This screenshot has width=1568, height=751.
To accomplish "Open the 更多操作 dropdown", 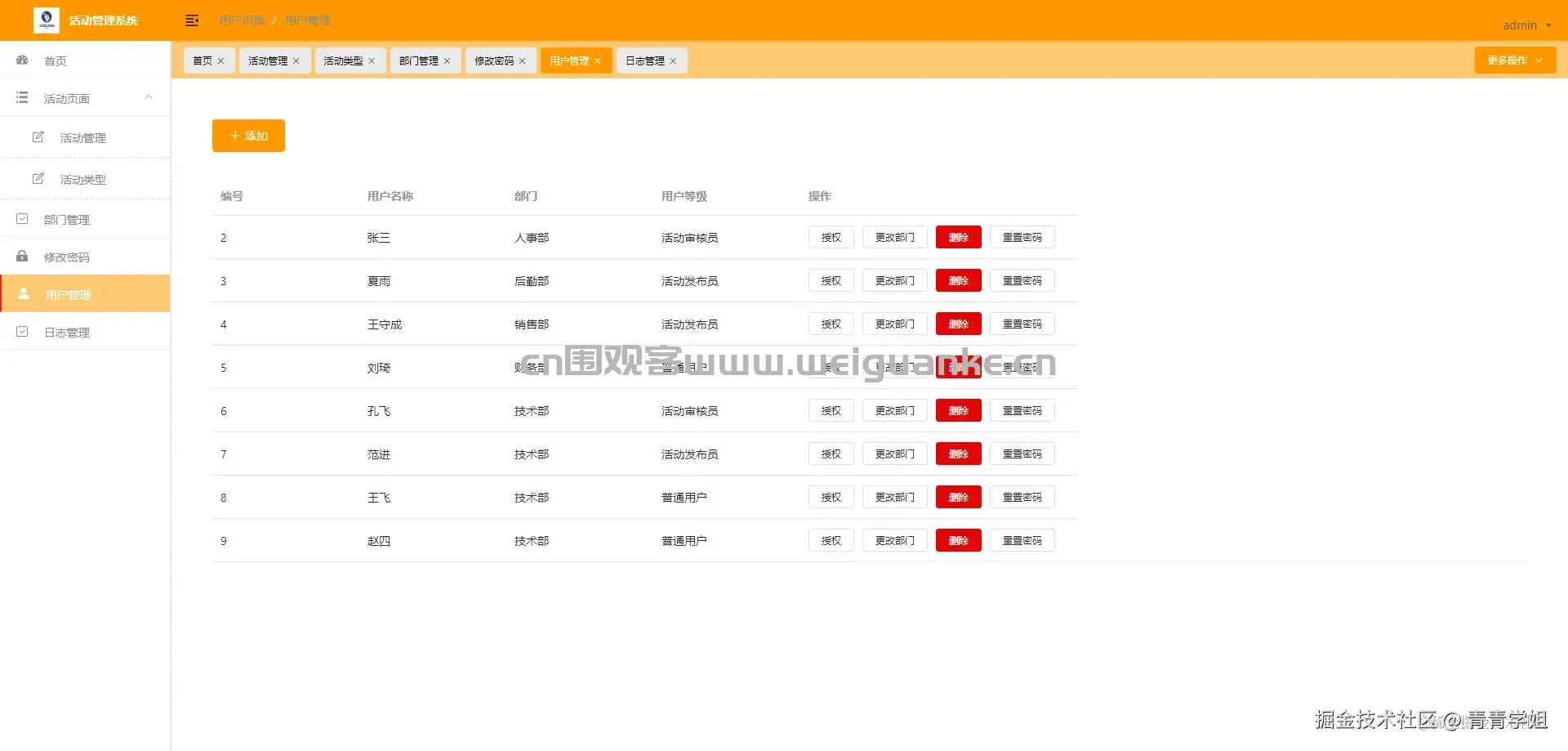I will [1515, 60].
